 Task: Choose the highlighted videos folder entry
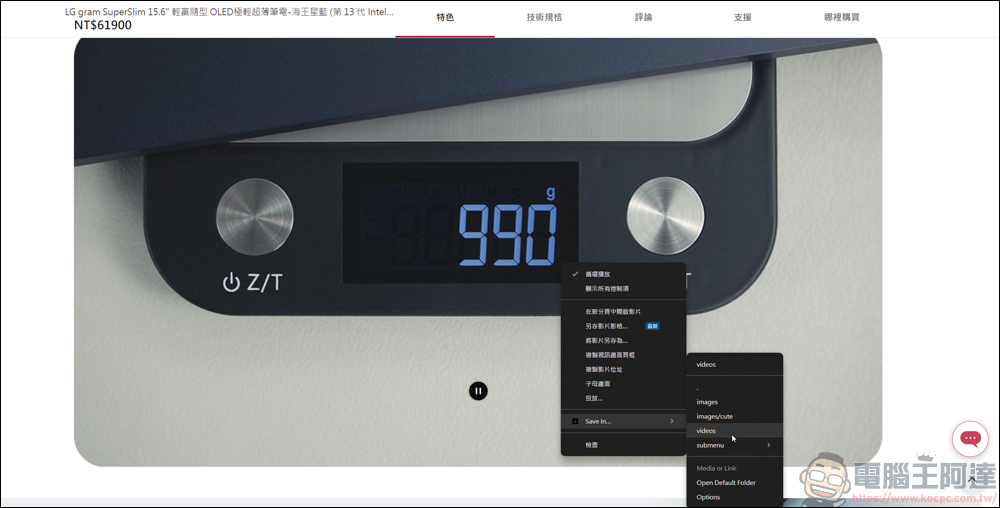pyautogui.click(x=734, y=431)
